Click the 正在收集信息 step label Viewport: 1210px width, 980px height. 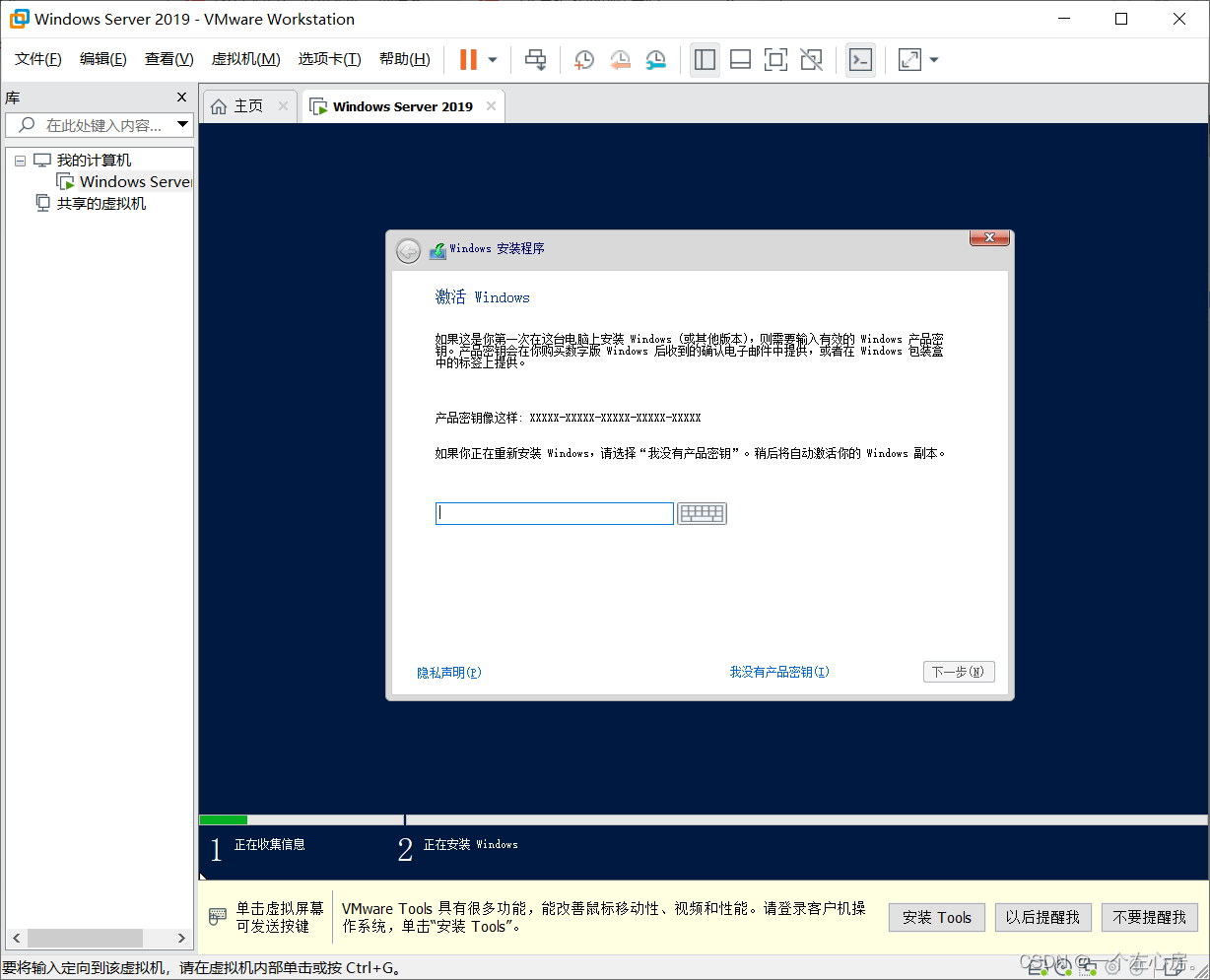pyautogui.click(x=270, y=844)
